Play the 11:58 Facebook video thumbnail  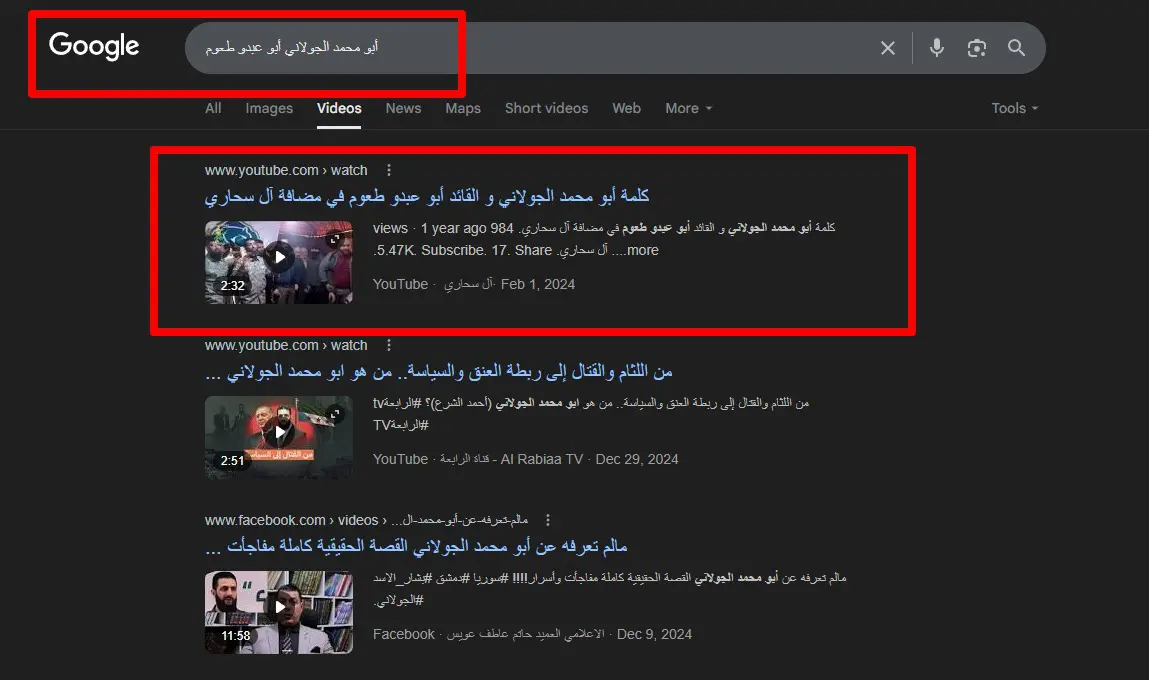[x=278, y=613]
